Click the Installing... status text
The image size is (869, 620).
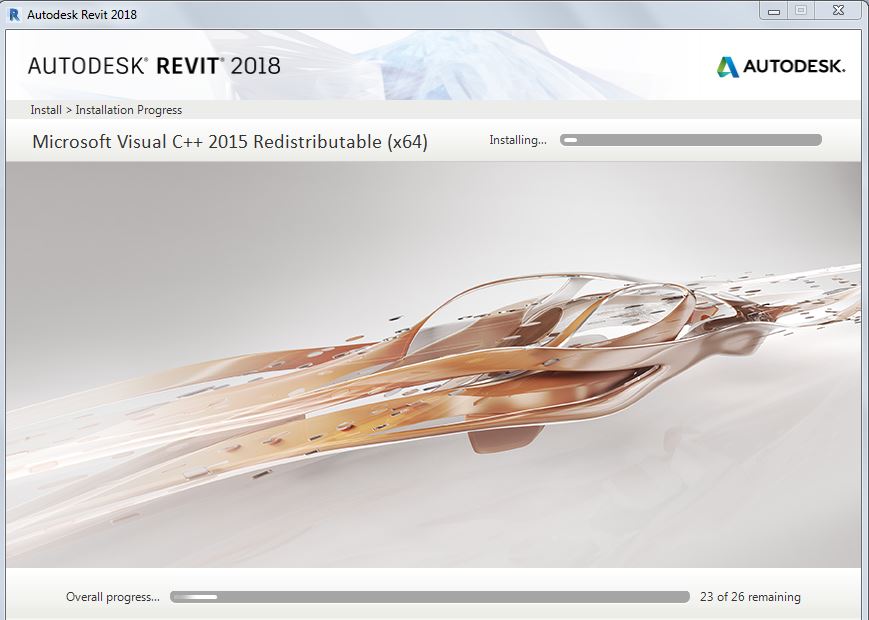click(x=518, y=140)
